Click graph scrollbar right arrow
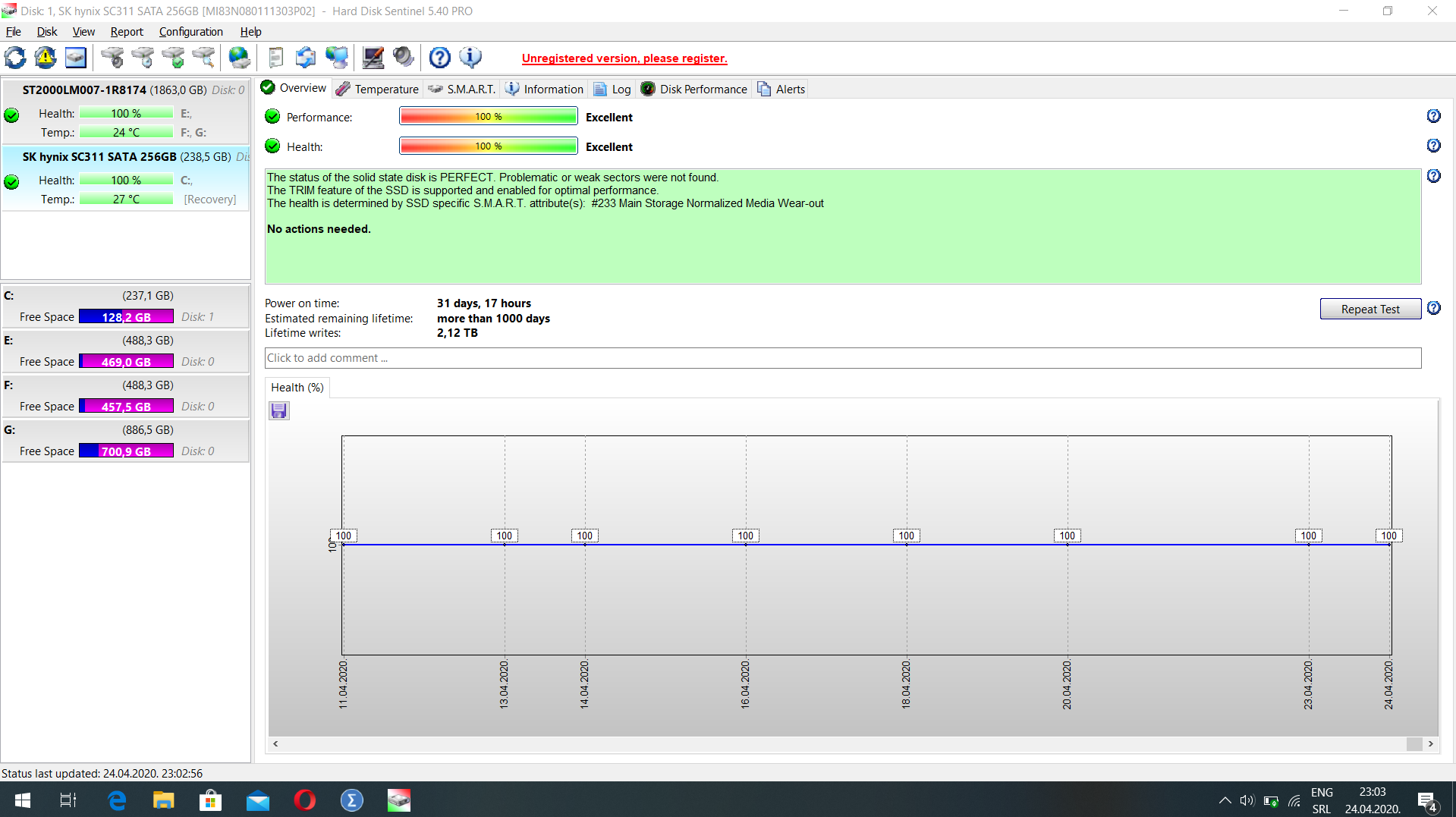The width and height of the screenshot is (1456, 817). (x=1431, y=744)
